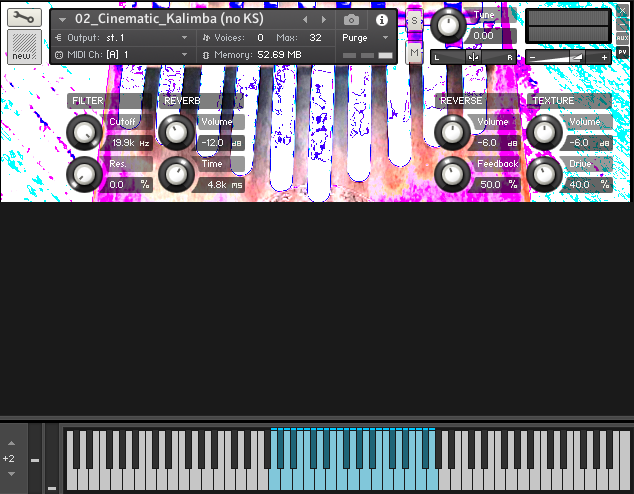Click the Res. value 0.0 %
This screenshot has width=634, height=494.
click(x=129, y=185)
